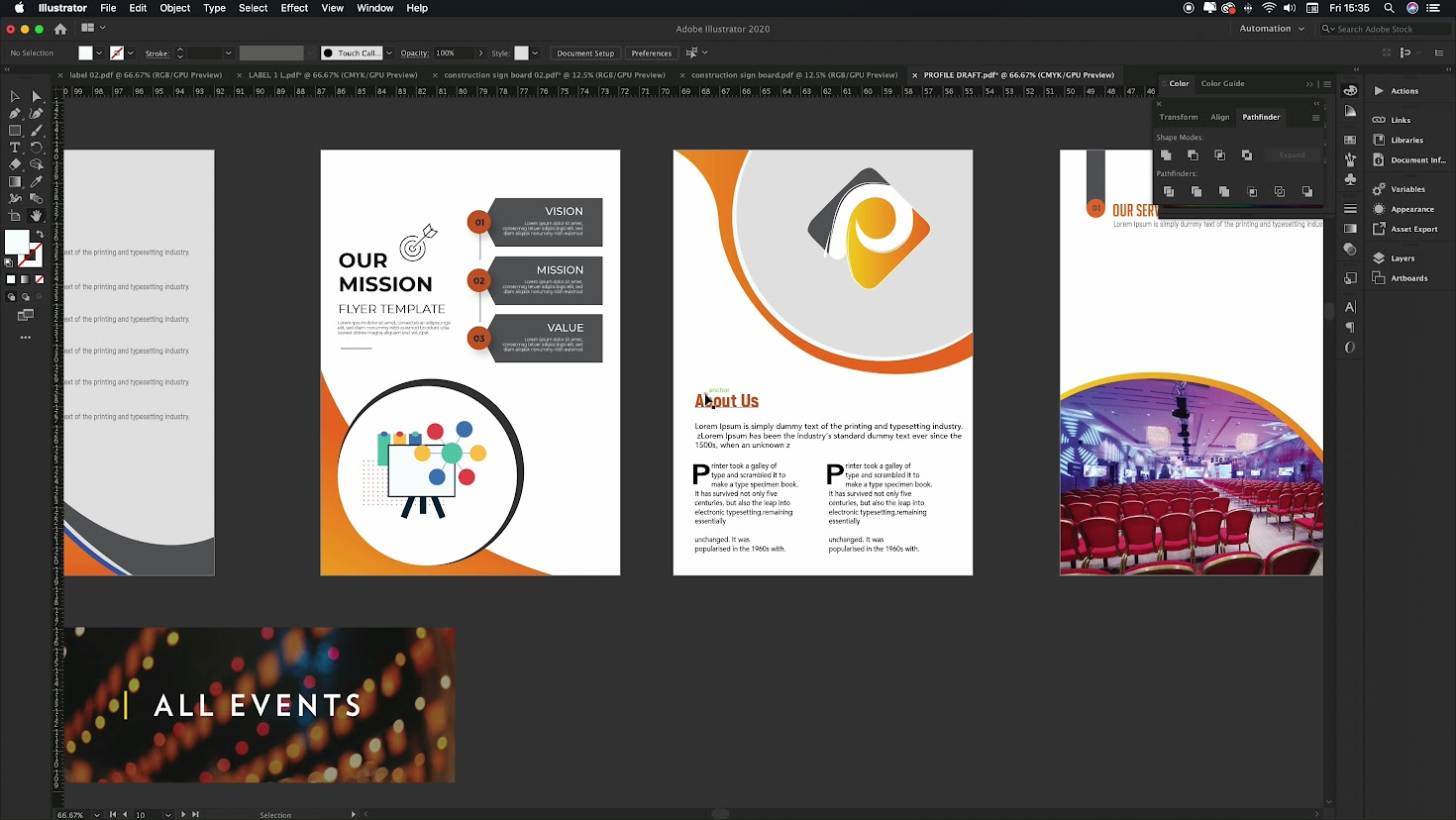The width and height of the screenshot is (1456, 820).
Task: Select the Rotate tool
Action: 37,147
